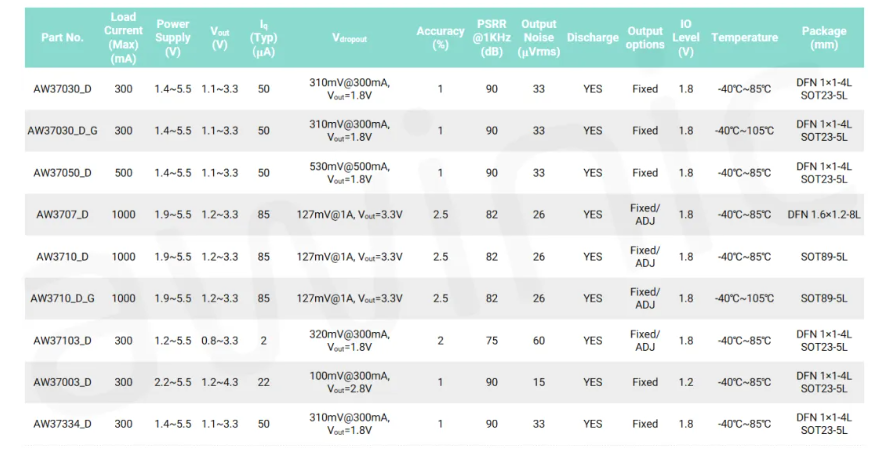Click the Temperature column header
Image resolution: width=883 pixels, height=452 pixels.
(744, 37)
